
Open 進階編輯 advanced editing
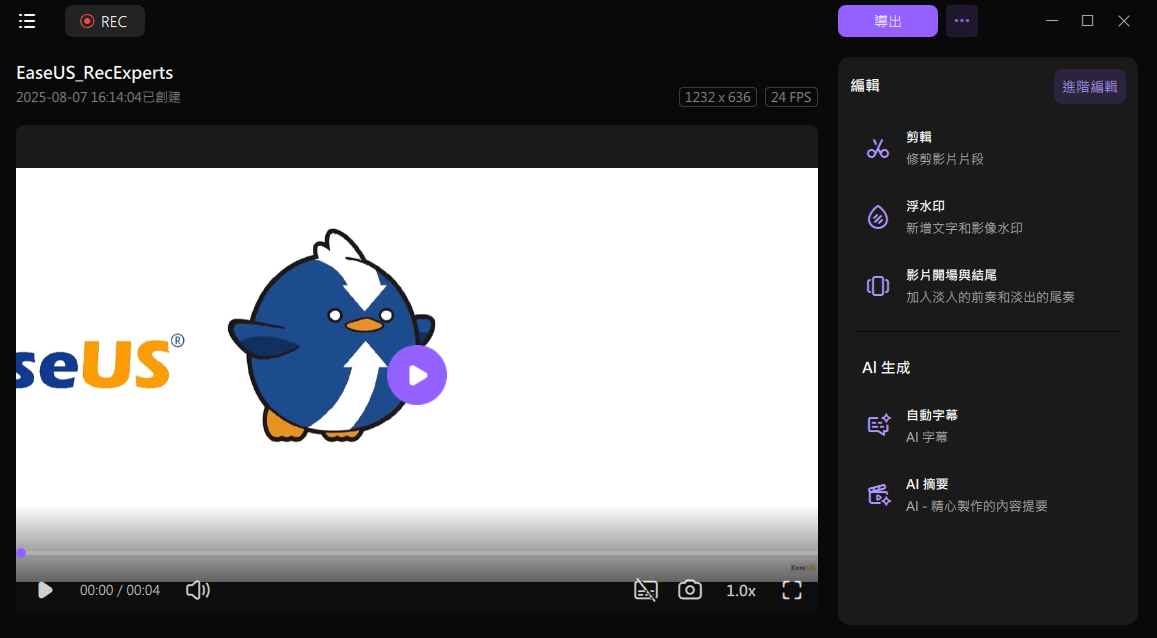tap(1090, 86)
